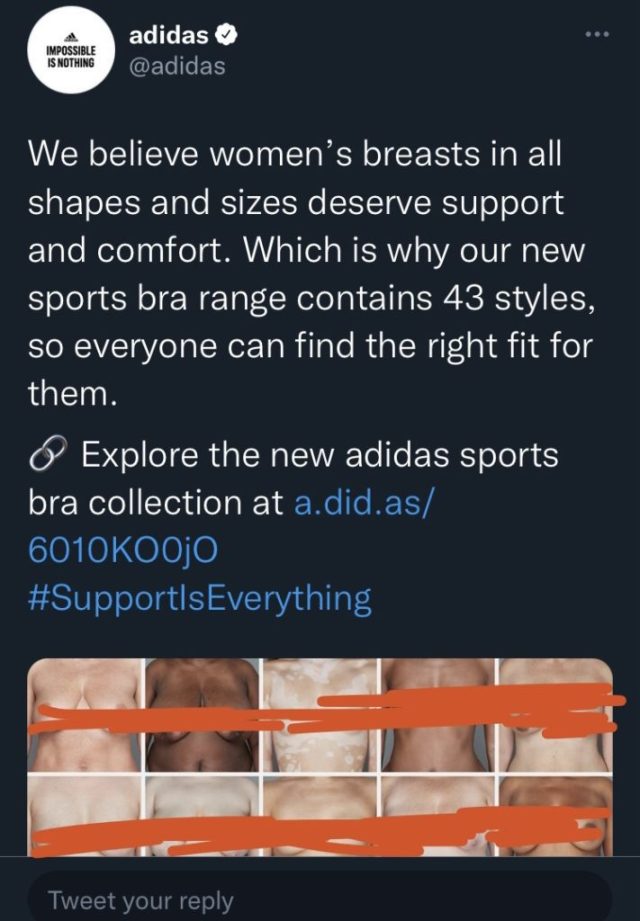
Task: Click the chain link emoji before 'Explore'
Action: click(48, 456)
